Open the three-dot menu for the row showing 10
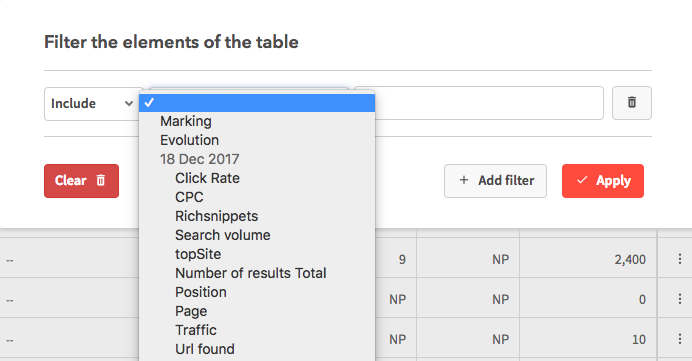 [x=680, y=339]
